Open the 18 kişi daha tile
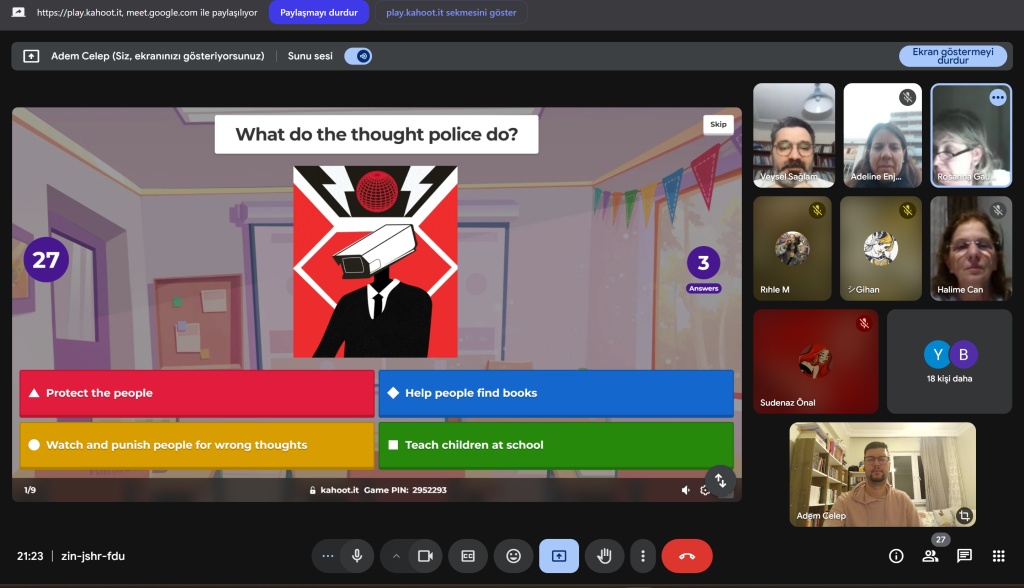1024x588 pixels. [x=949, y=361]
